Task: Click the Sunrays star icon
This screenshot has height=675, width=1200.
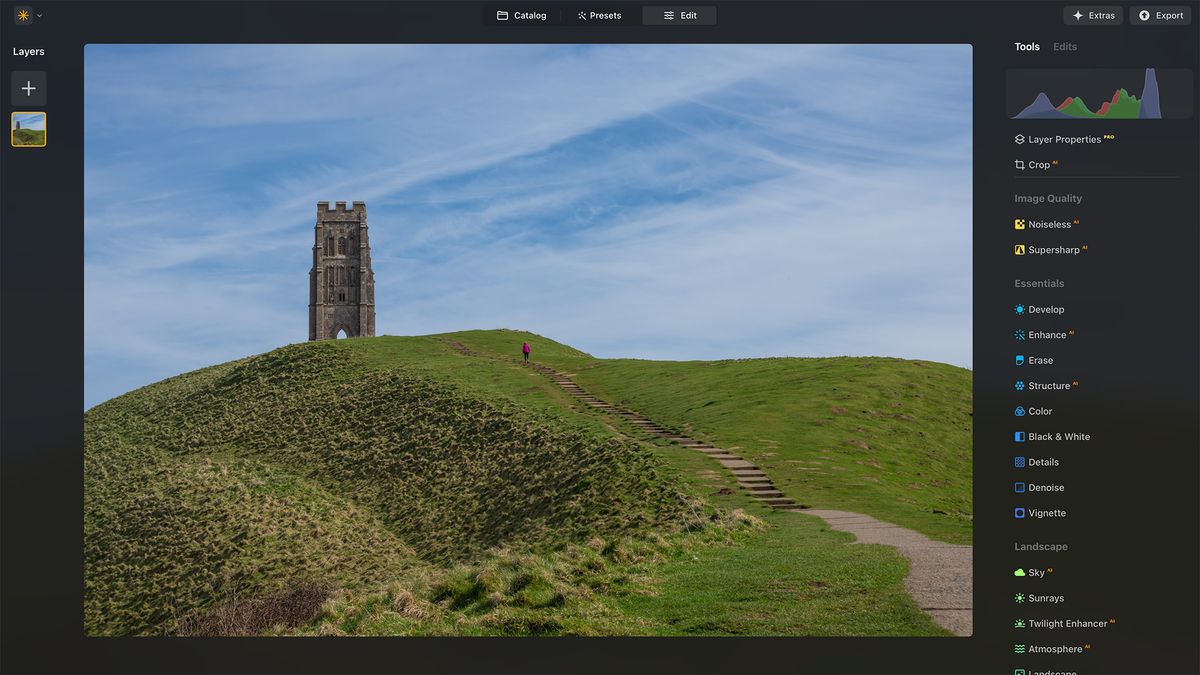Action: point(1020,598)
